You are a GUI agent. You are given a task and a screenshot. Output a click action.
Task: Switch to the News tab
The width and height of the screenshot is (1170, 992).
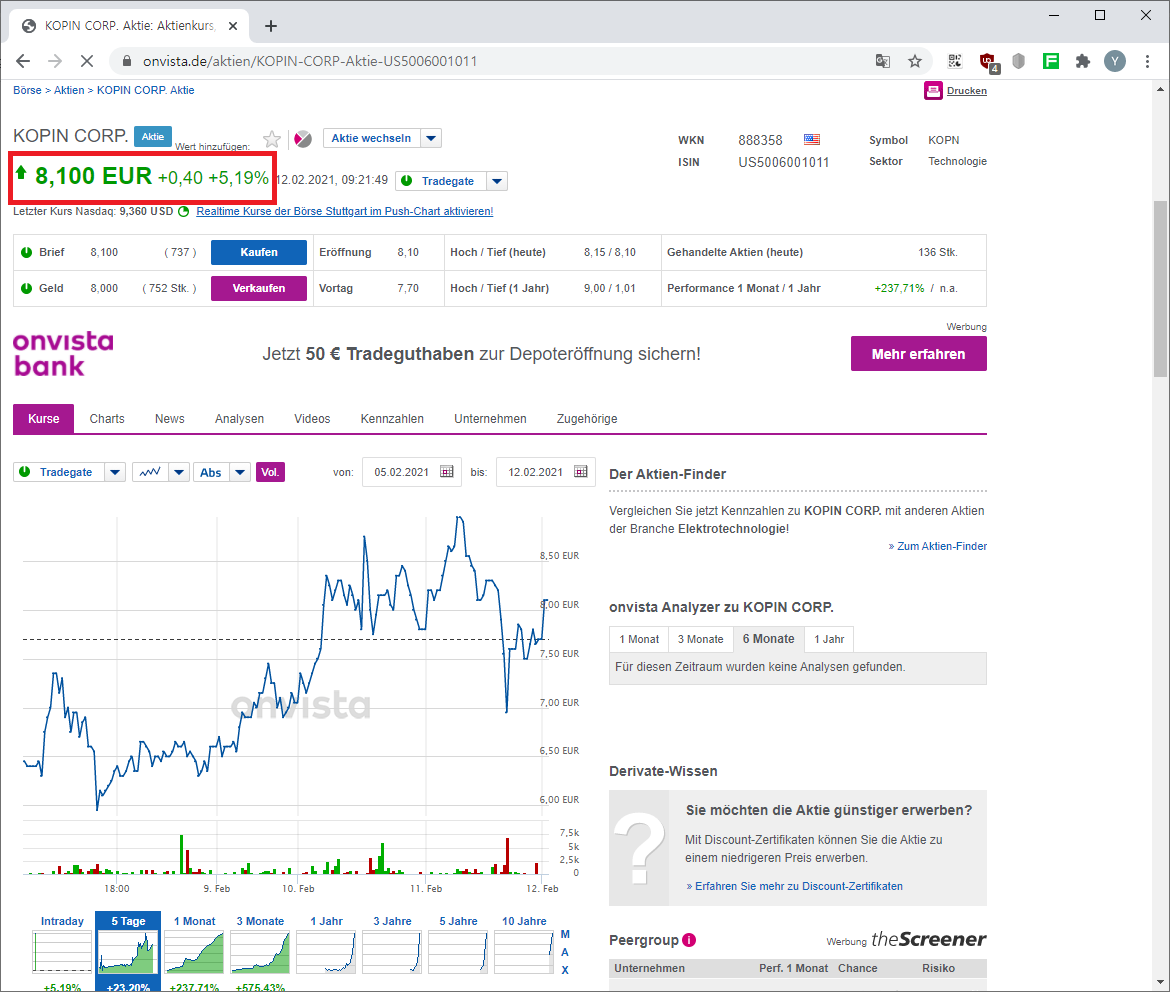[169, 419]
